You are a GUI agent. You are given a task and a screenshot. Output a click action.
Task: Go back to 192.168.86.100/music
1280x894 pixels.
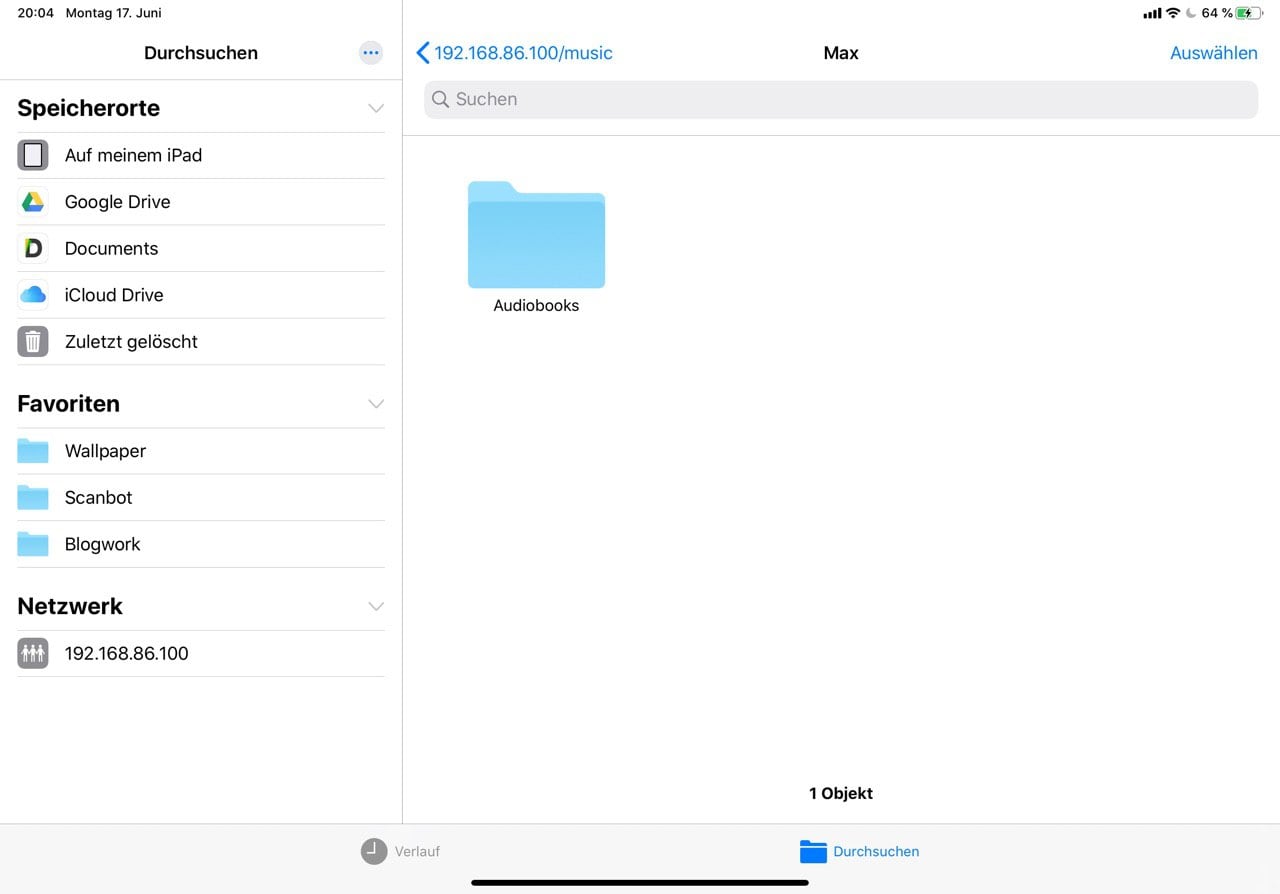point(514,53)
